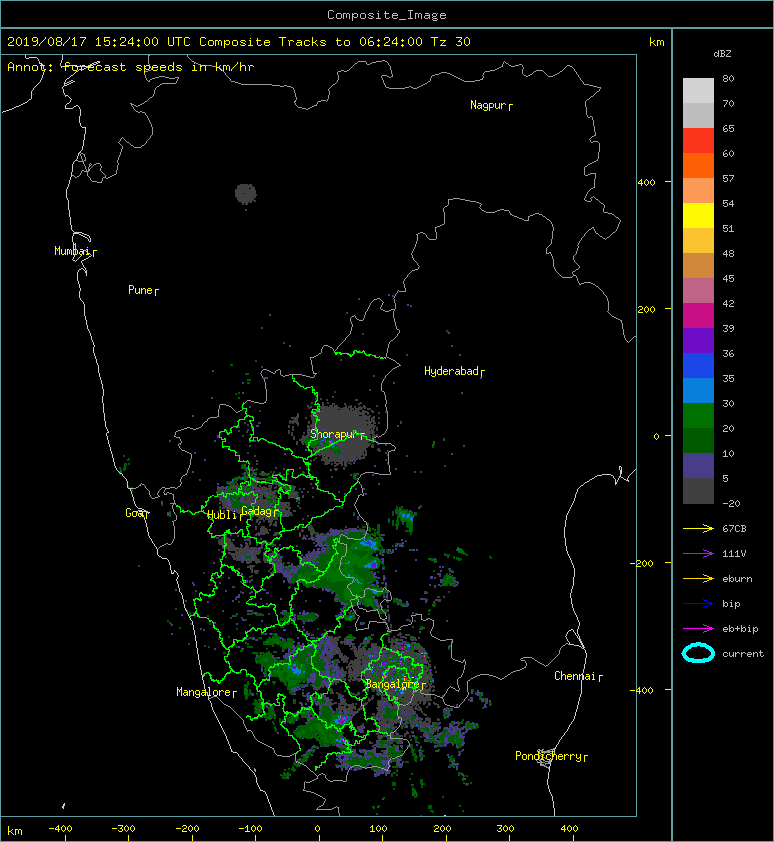This screenshot has height=842, width=774.
Task: Pick the dark orange dBZ swatch near 60
Action: click(698, 165)
